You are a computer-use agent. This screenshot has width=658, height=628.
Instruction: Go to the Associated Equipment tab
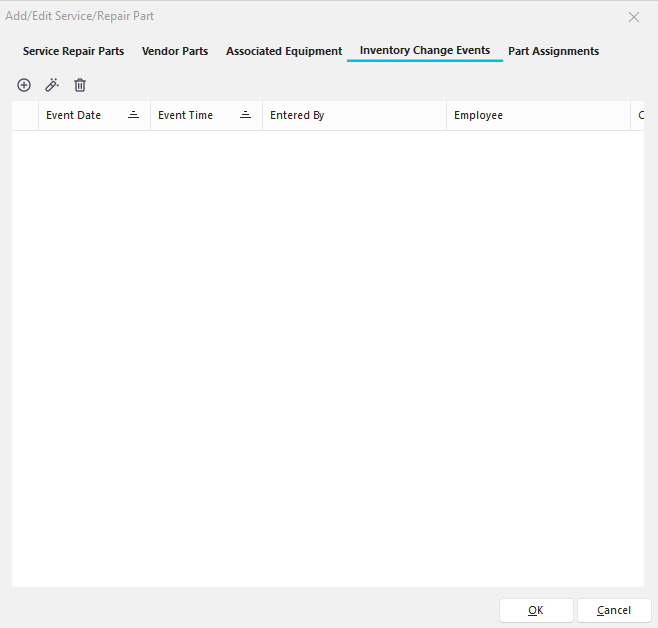pos(284,51)
